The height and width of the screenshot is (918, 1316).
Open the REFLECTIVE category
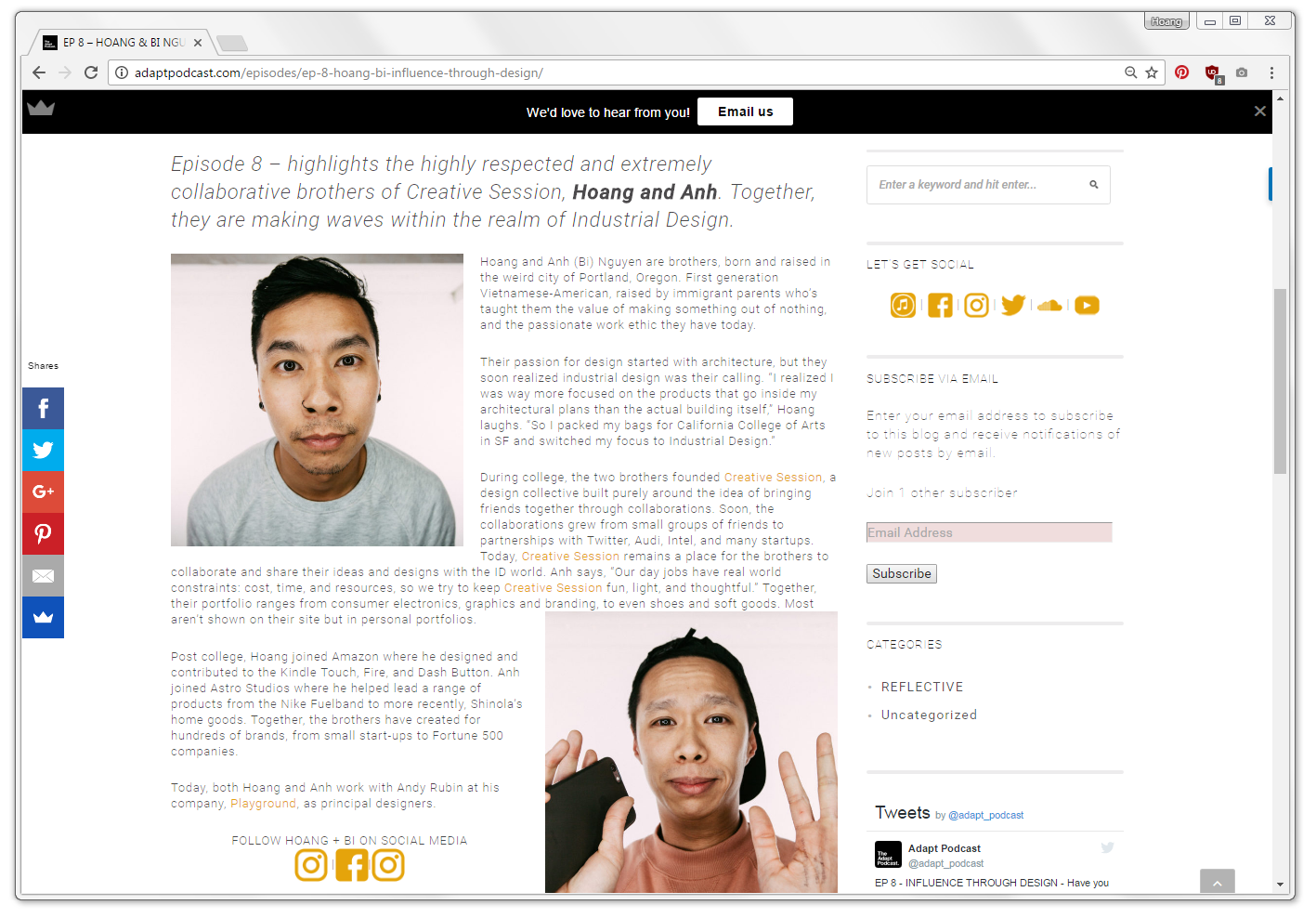922,687
